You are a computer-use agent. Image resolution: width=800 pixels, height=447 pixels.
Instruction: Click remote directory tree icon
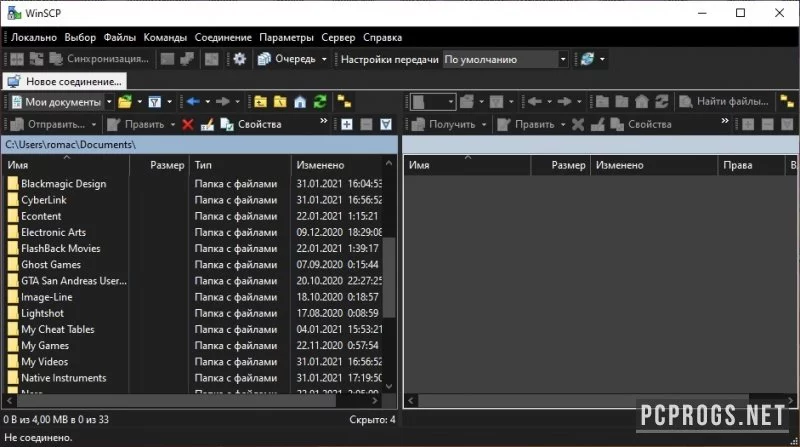[x=787, y=102]
